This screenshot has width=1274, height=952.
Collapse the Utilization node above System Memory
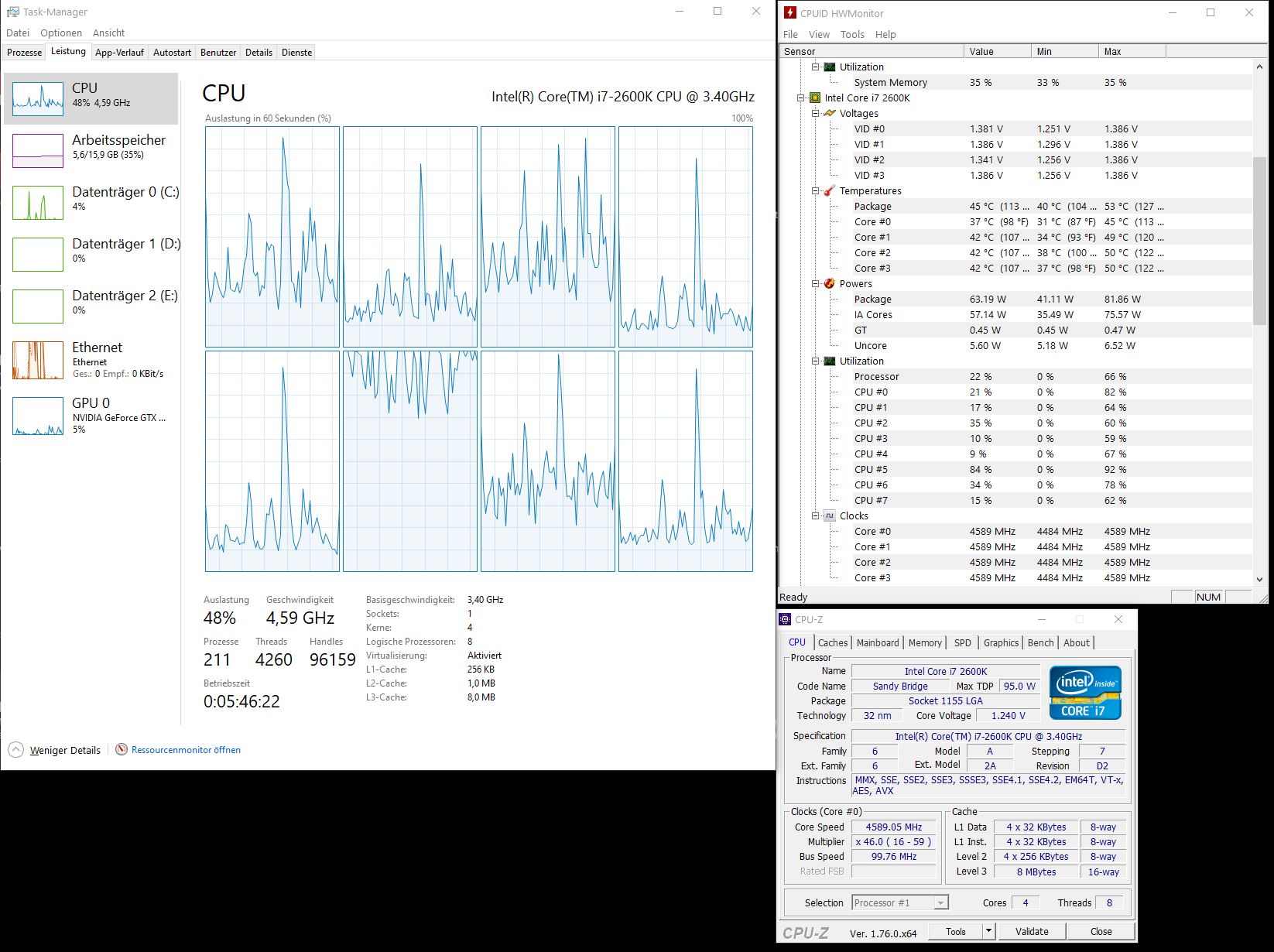coord(815,67)
